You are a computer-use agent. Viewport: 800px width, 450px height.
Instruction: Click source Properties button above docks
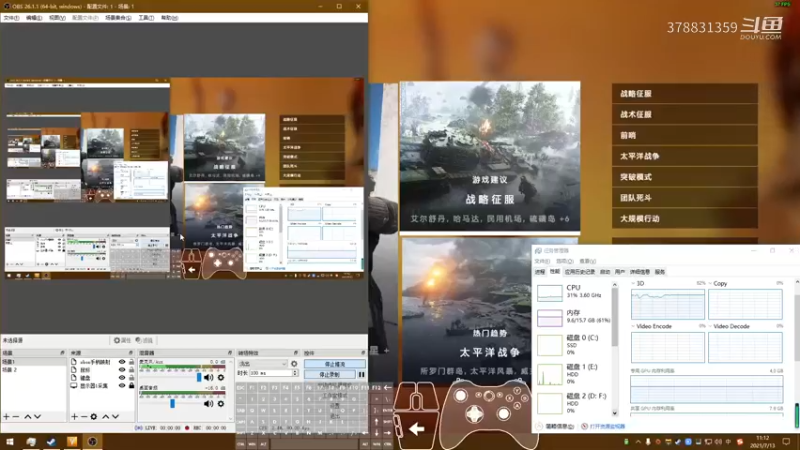click(x=122, y=340)
